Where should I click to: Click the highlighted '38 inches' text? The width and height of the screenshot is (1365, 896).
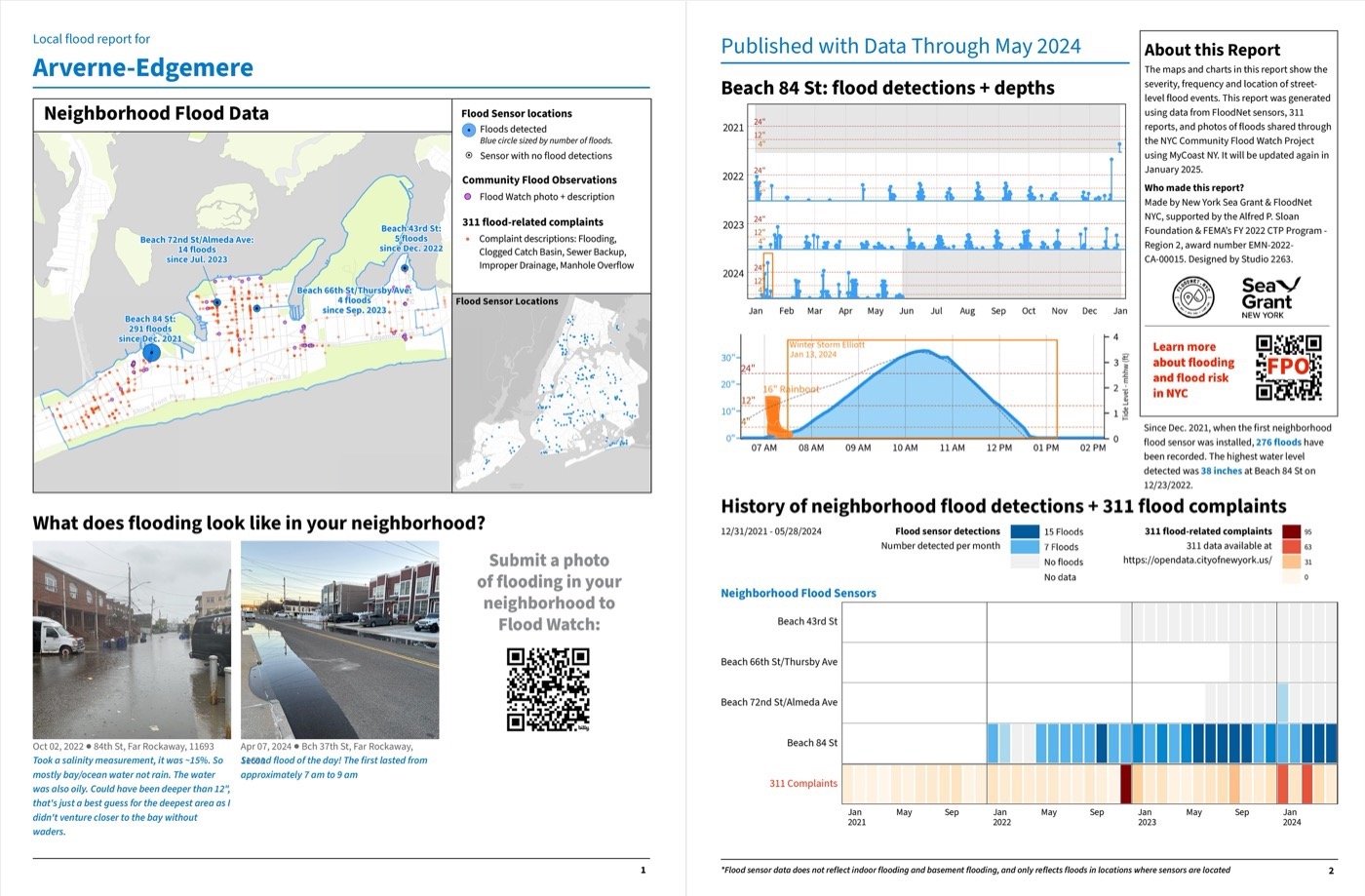pyautogui.click(x=1221, y=471)
